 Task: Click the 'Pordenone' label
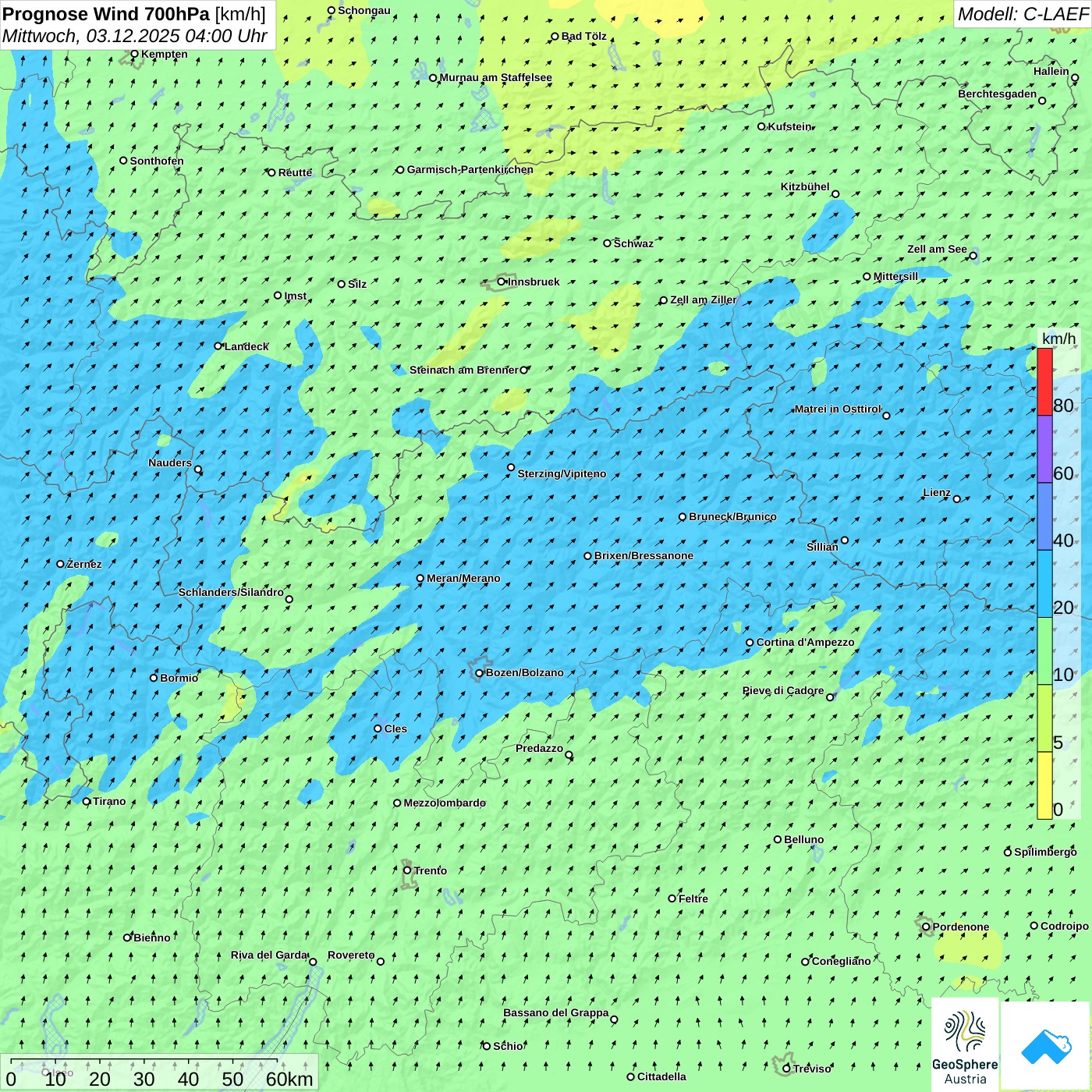click(x=961, y=927)
